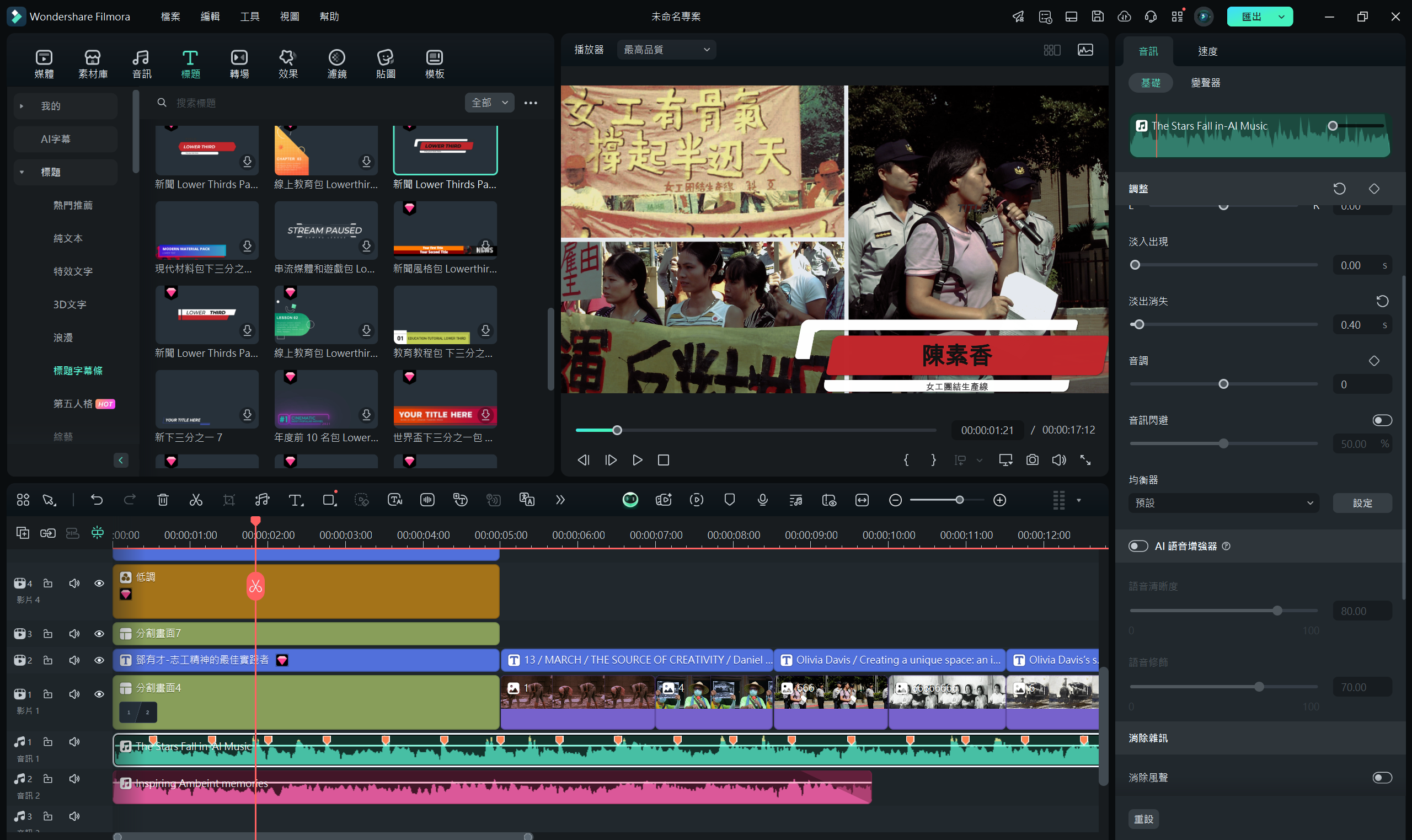
Task: Click the cloud upload icon in the title bar
Action: pos(1124,17)
